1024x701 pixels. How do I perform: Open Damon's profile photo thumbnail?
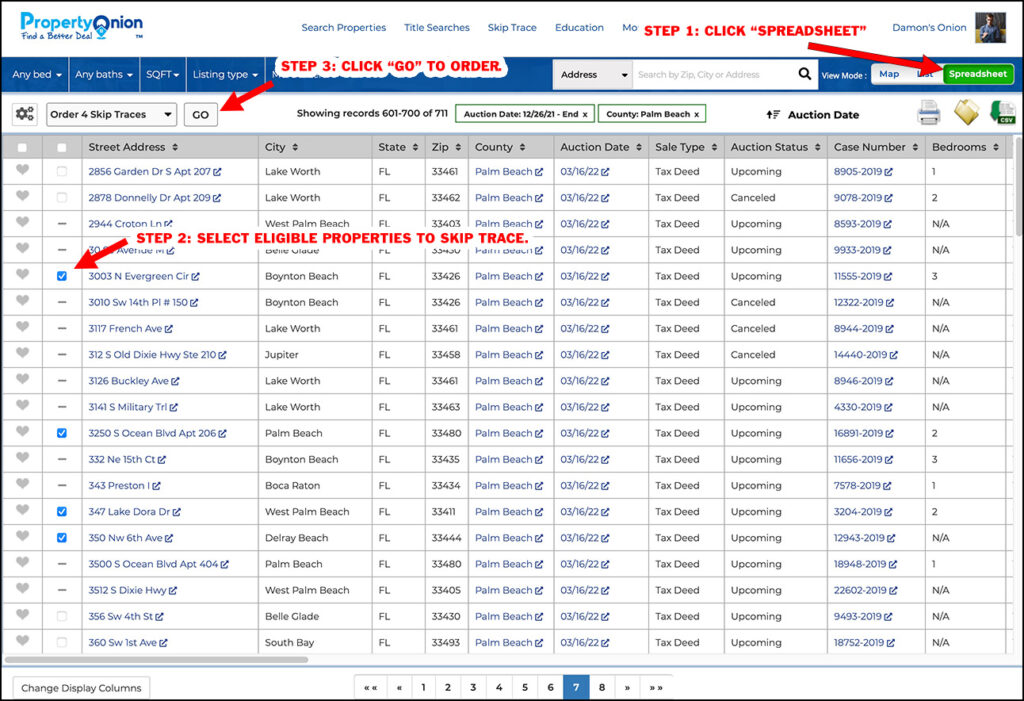990,27
